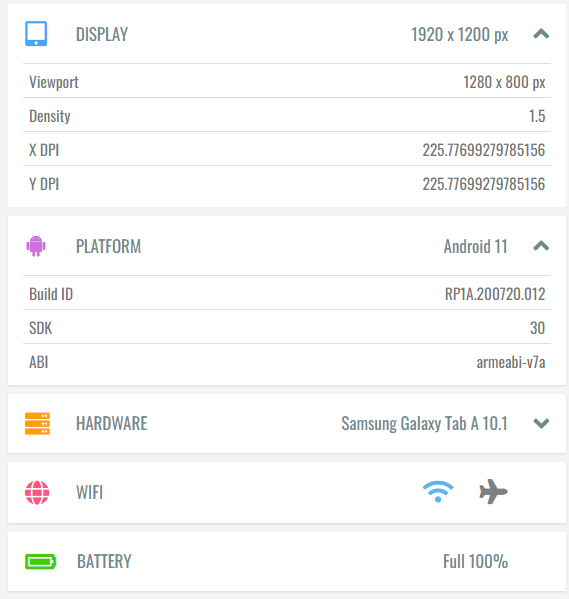Collapse the Display section chevron
Screen dimensions: 569x599
point(541,34)
